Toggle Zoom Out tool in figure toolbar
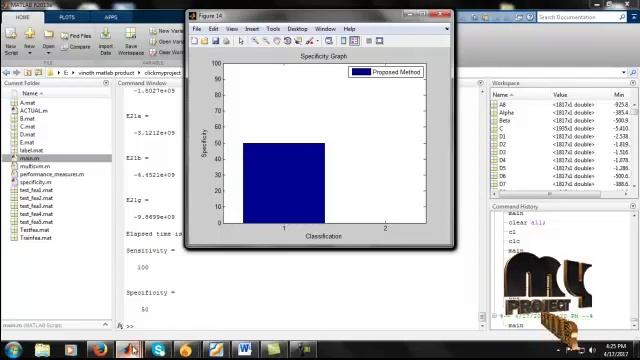 [266, 41]
